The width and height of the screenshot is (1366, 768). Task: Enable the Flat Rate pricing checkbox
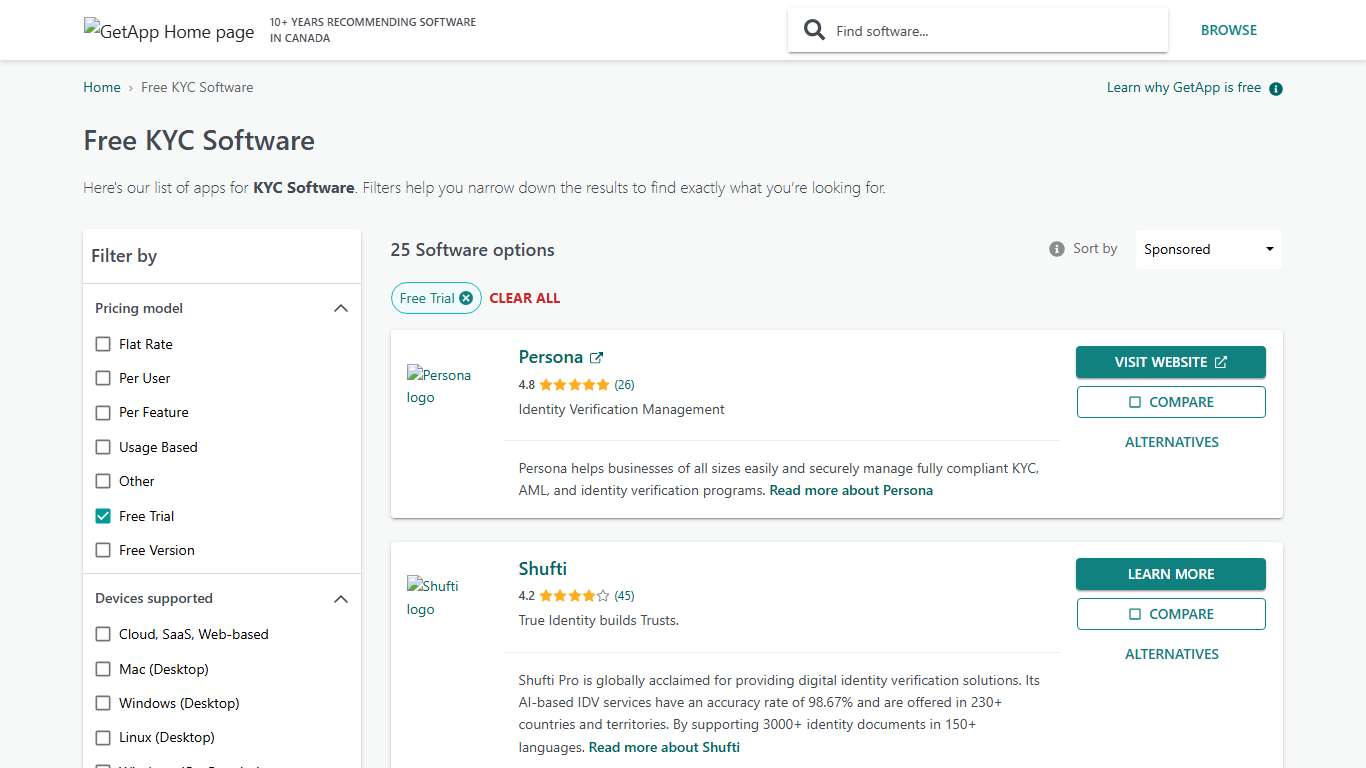coord(103,343)
